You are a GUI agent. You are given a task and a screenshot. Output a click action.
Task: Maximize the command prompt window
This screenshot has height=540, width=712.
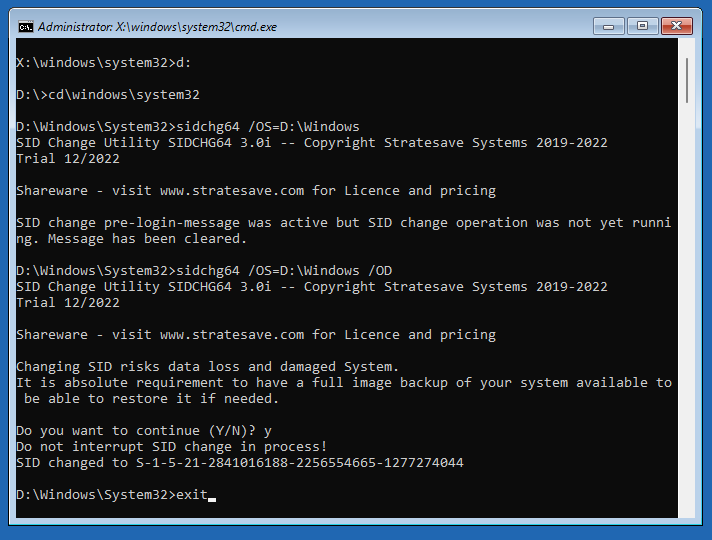642,26
